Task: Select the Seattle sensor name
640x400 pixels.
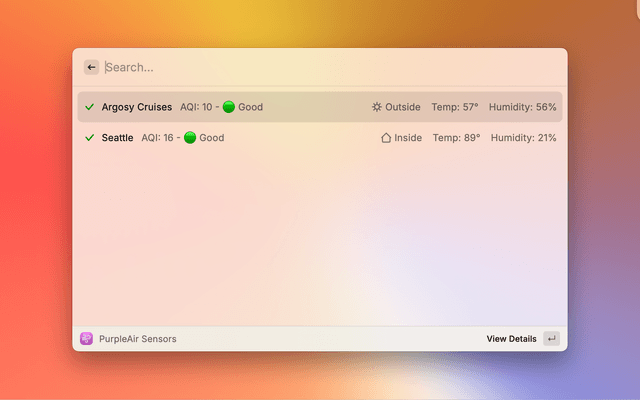Action: tap(117, 138)
